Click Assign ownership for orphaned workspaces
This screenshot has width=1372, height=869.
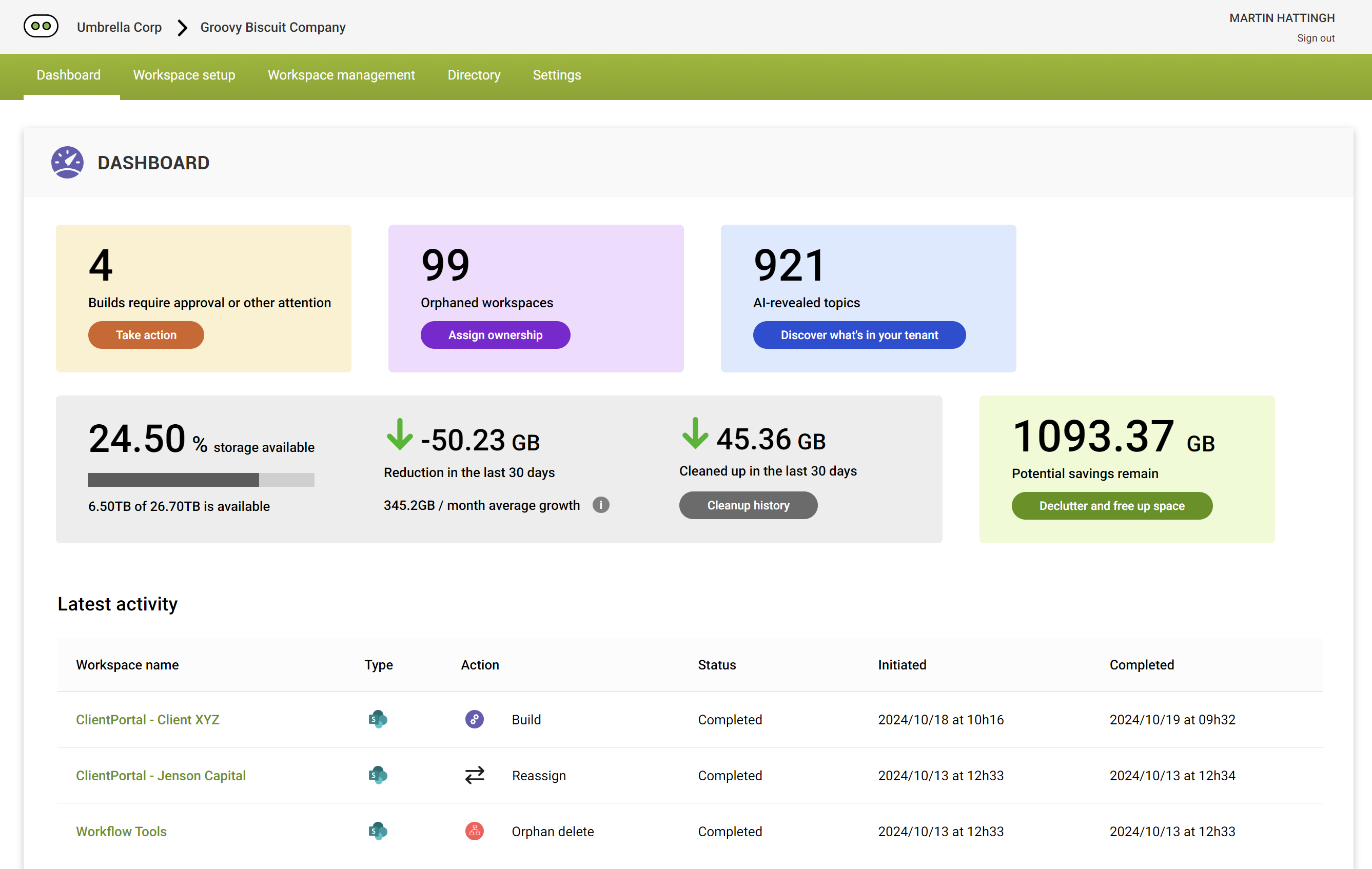pyautogui.click(x=495, y=334)
